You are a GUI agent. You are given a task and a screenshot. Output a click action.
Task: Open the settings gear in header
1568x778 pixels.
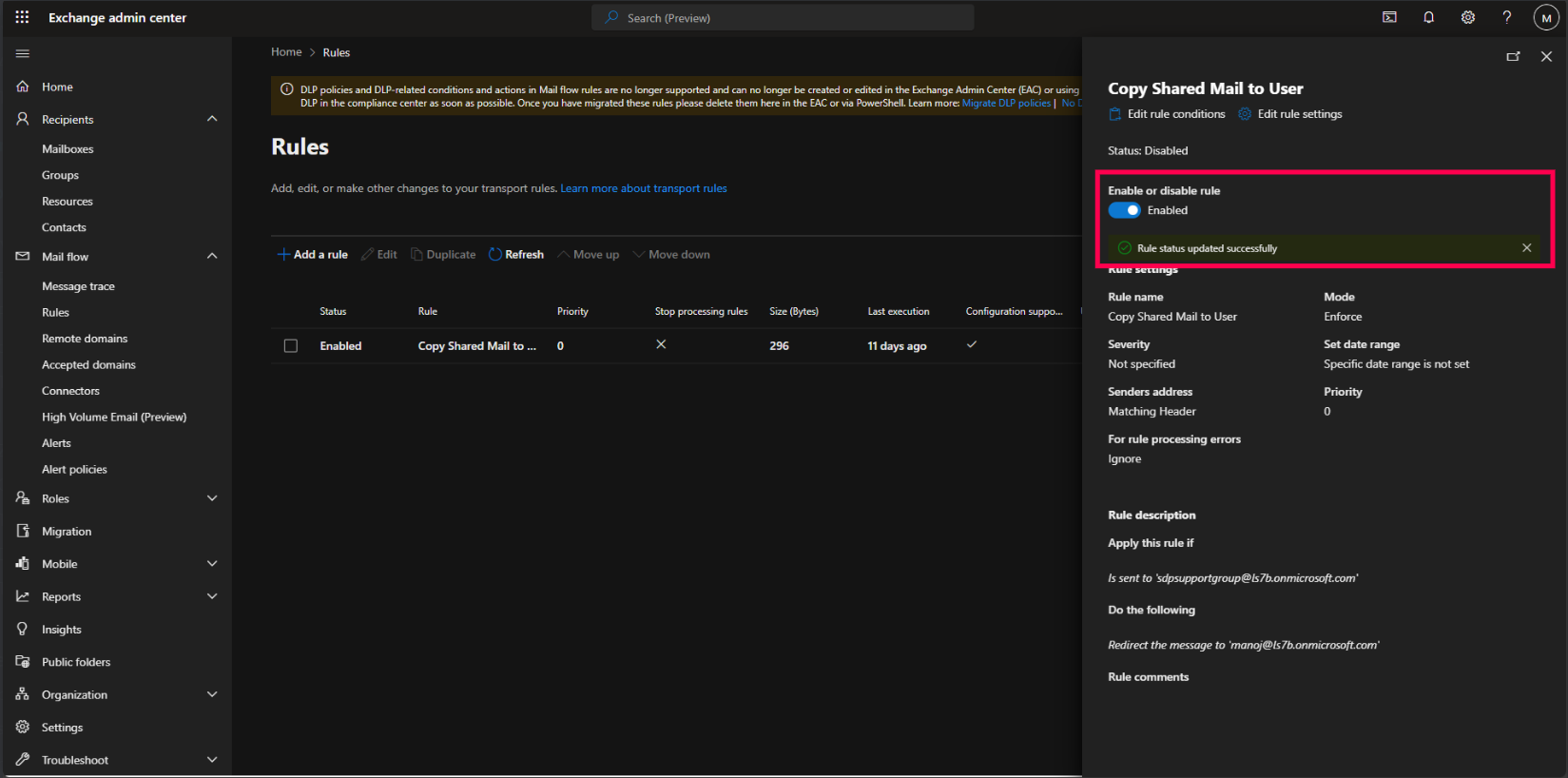coord(1468,17)
